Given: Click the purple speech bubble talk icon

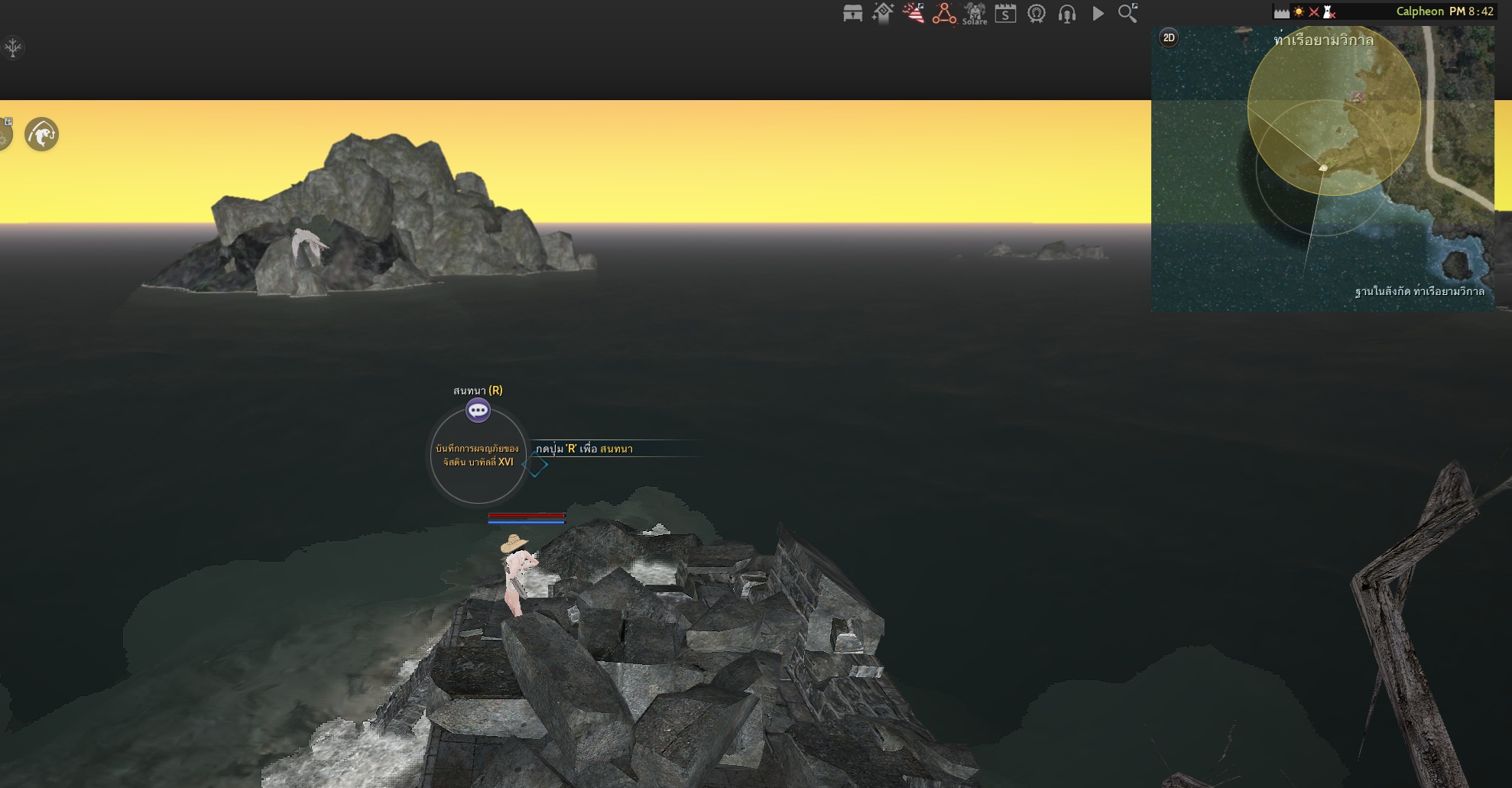Looking at the screenshot, I should [478, 410].
